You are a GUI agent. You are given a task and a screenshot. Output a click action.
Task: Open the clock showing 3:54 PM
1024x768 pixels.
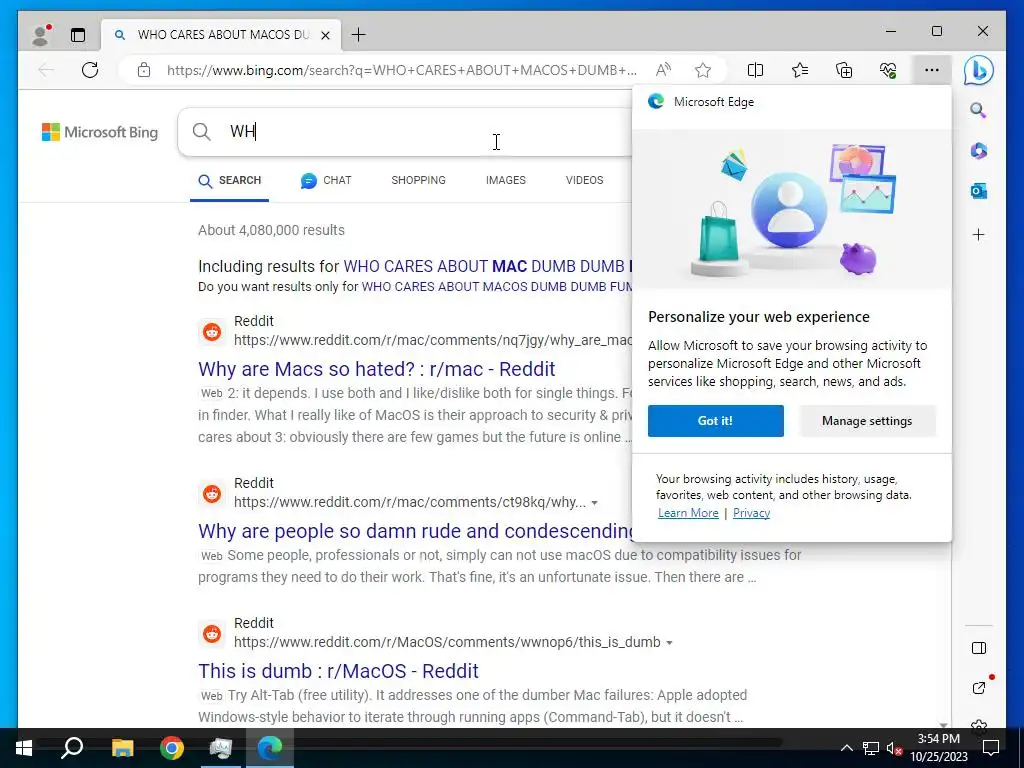pyautogui.click(x=939, y=748)
